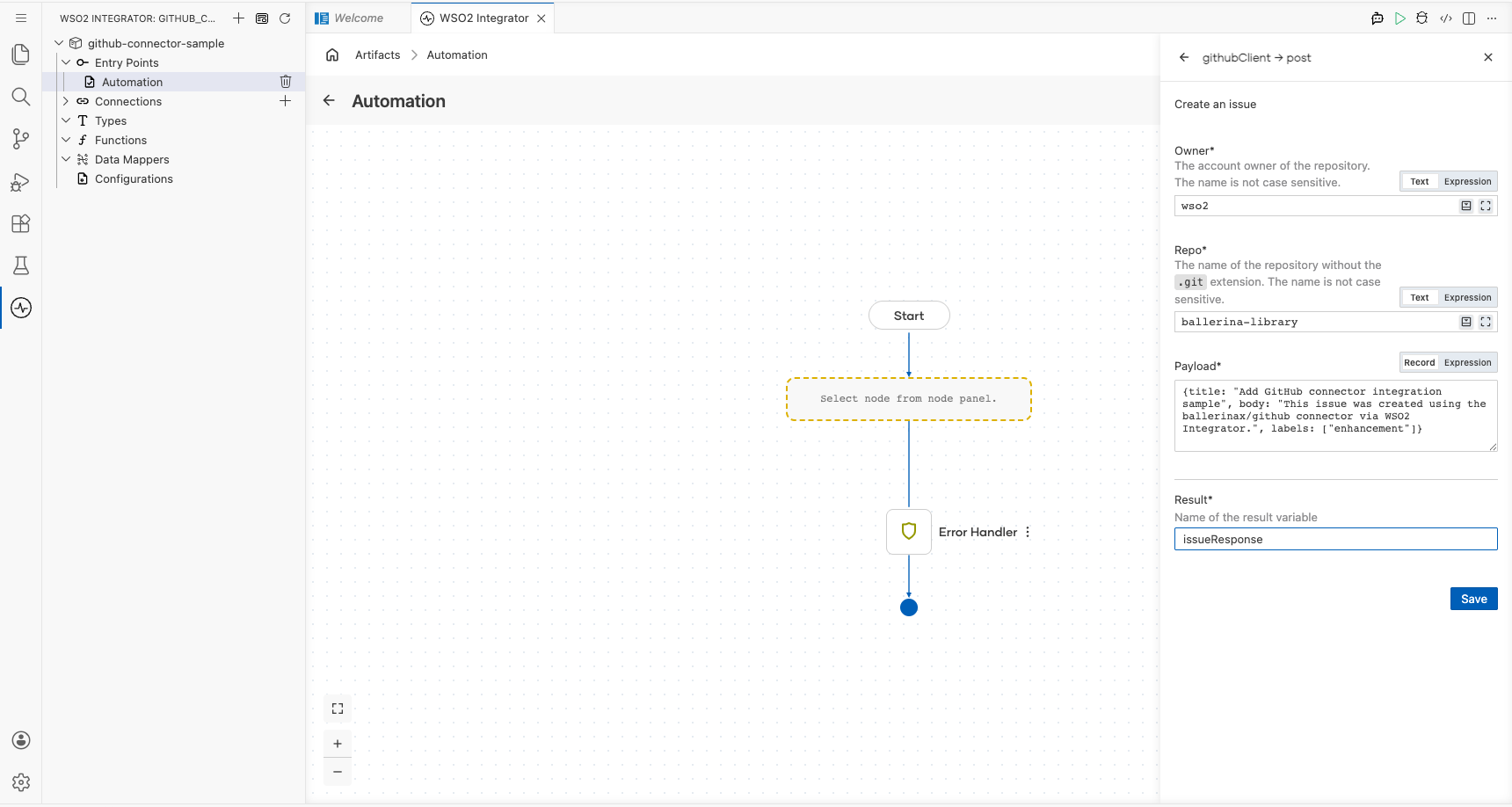Open the Search view in activity bar

(x=21, y=97)
